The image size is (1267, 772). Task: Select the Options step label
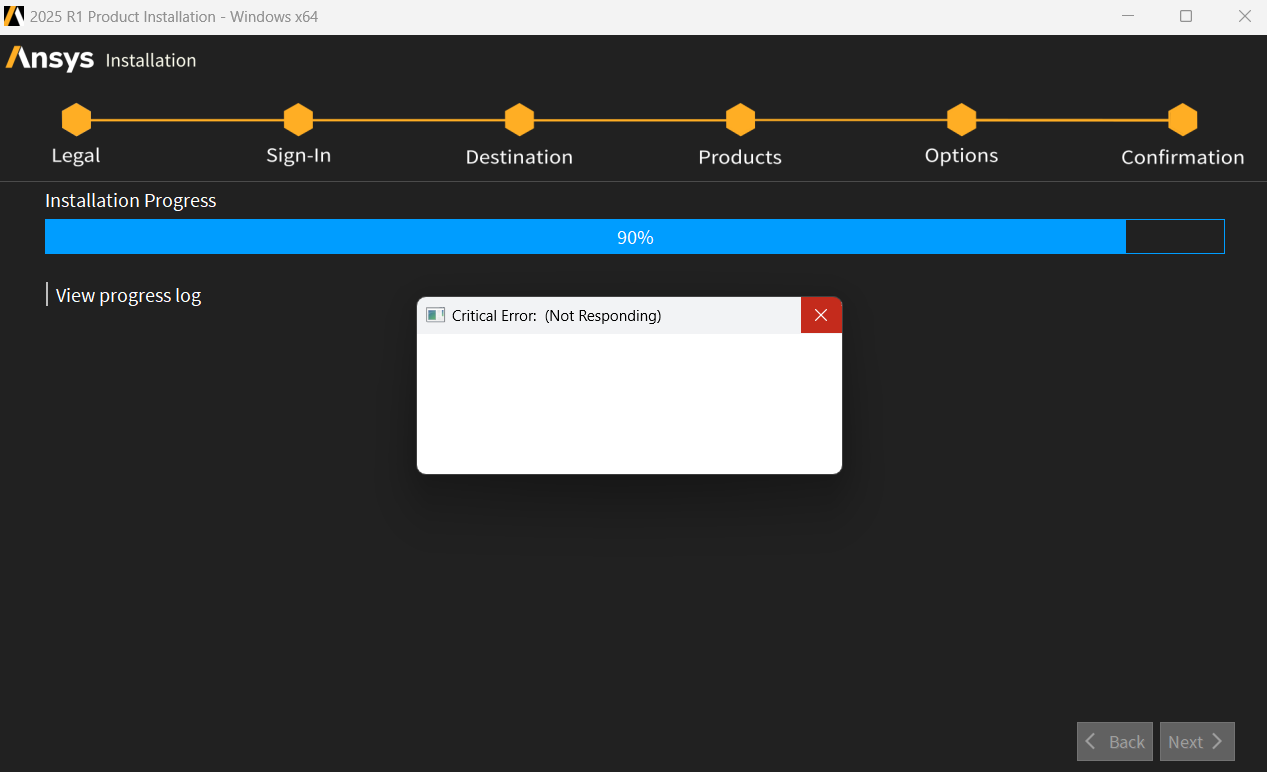[x=961, y=156]
